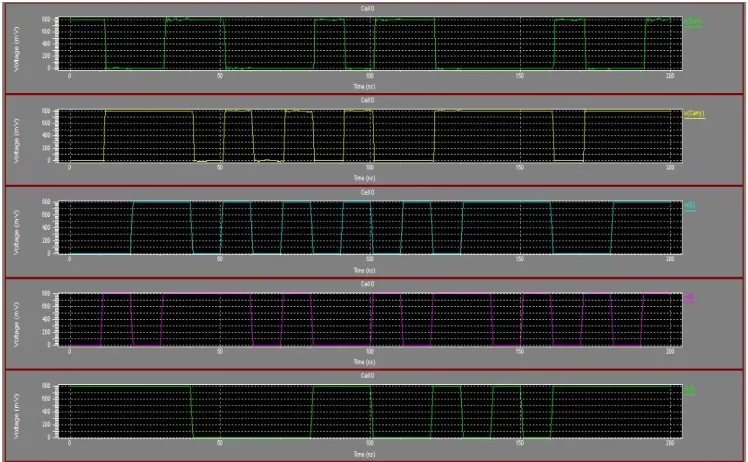
Task: Click the Cell0 title above the Sum plot
Action: coord(367,9)
